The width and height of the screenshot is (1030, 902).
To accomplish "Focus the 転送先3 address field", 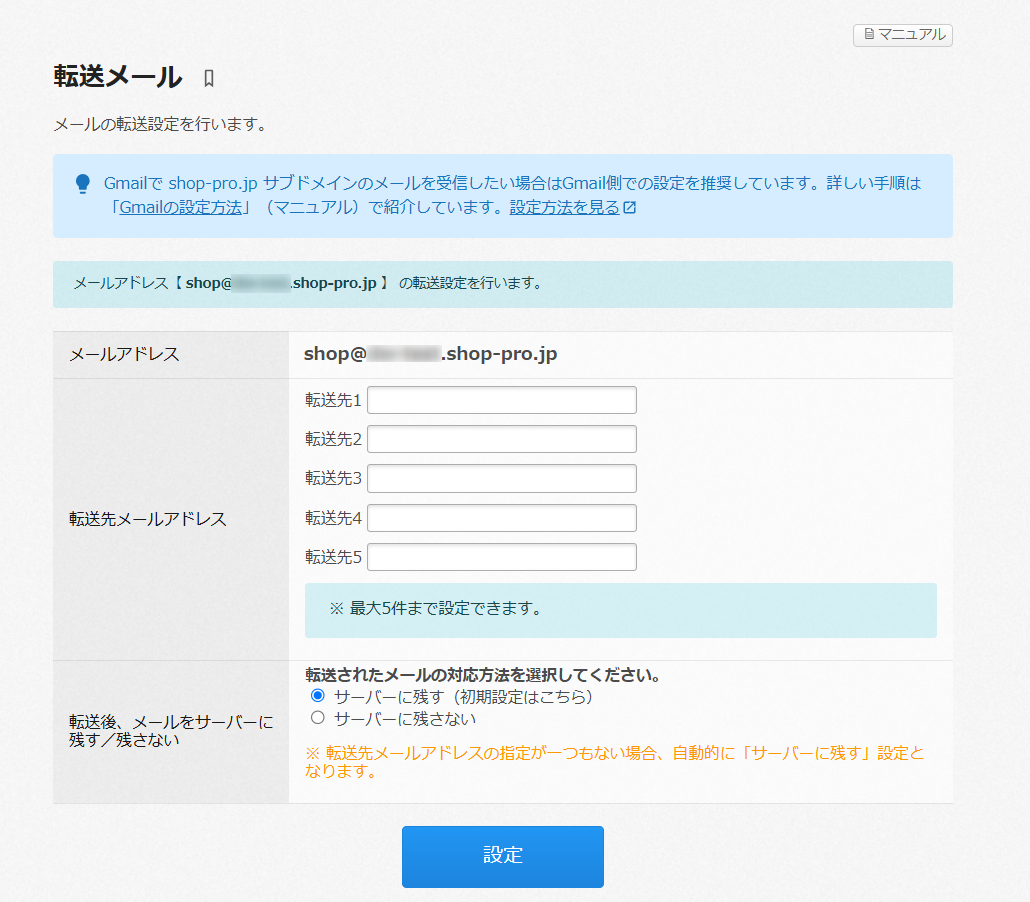I will coord(502,478).
